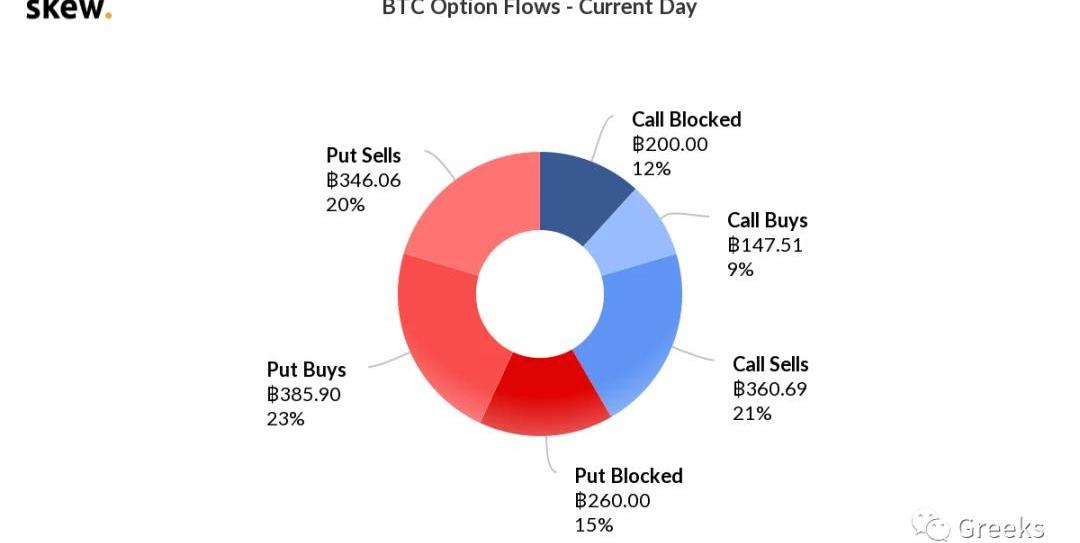
Task: Click the Call Buys label
Action: (x=767, y=221)
